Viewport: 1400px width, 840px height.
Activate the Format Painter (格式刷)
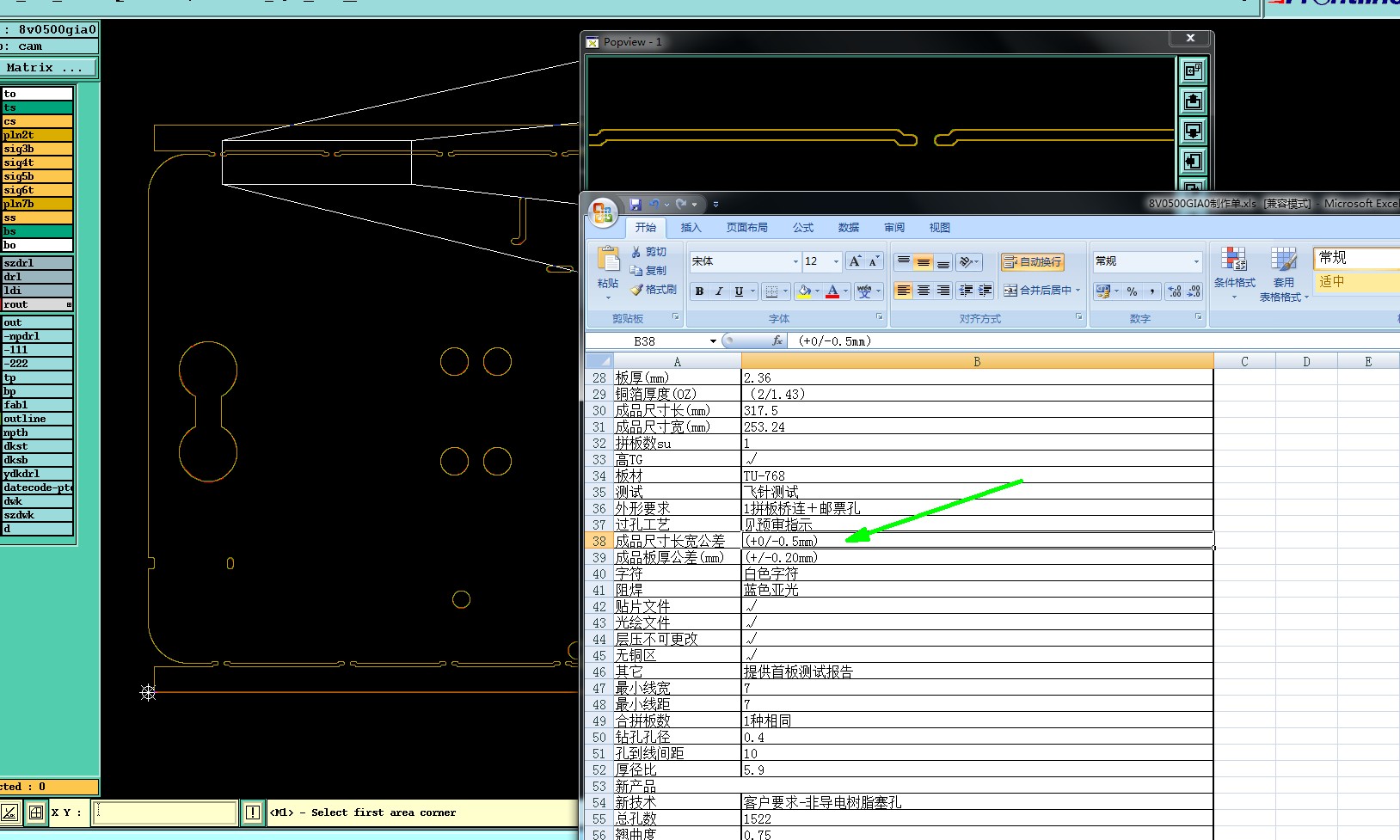pos(654,290)
